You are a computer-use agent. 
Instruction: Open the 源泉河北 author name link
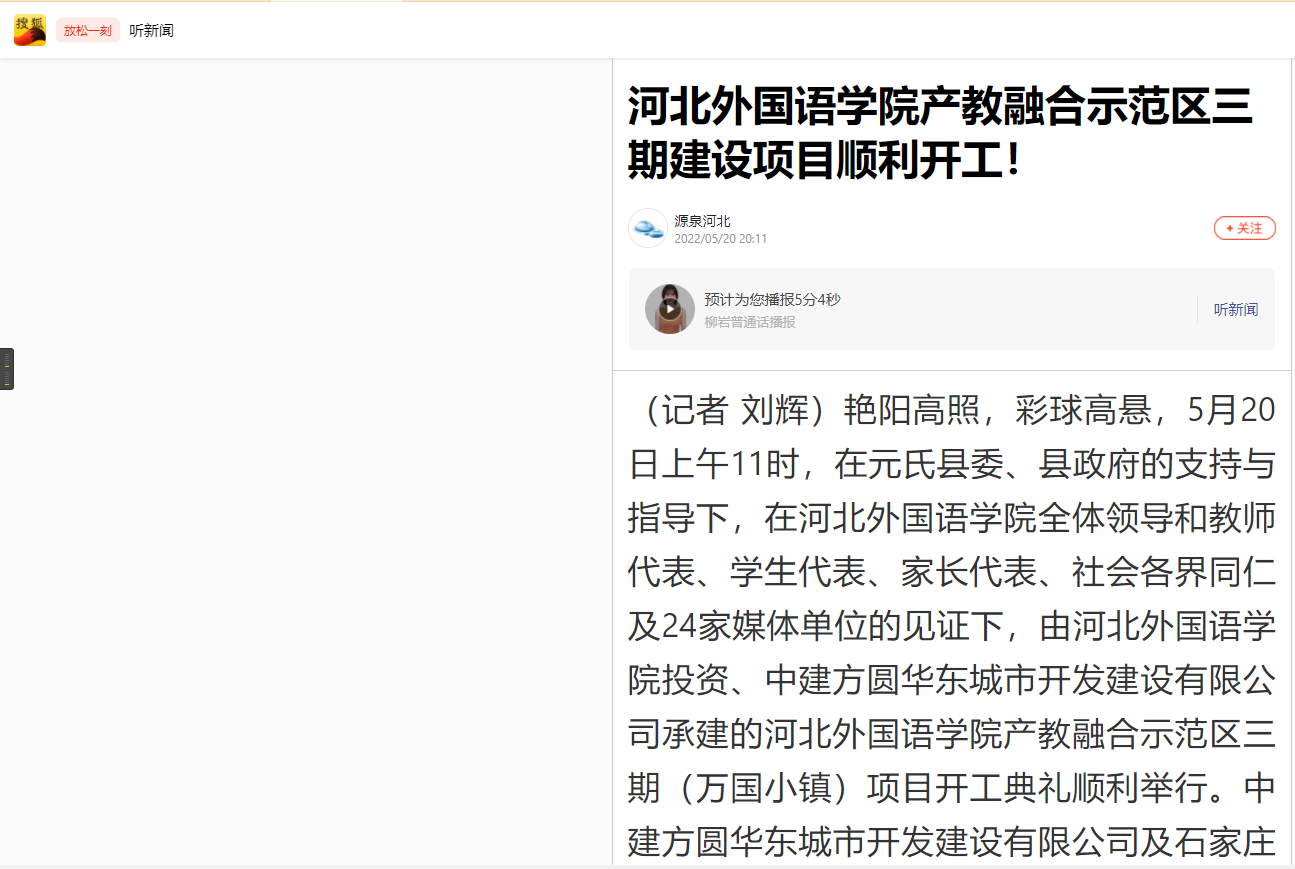click(x=702, y=221)
